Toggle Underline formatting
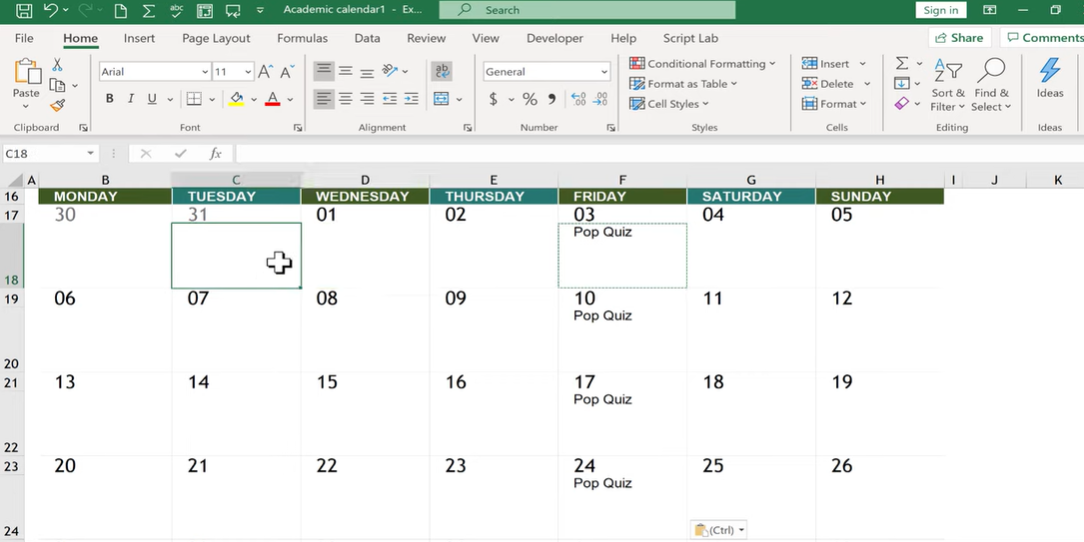Screen dimensions: 1084x542 [x=152, y=99]
